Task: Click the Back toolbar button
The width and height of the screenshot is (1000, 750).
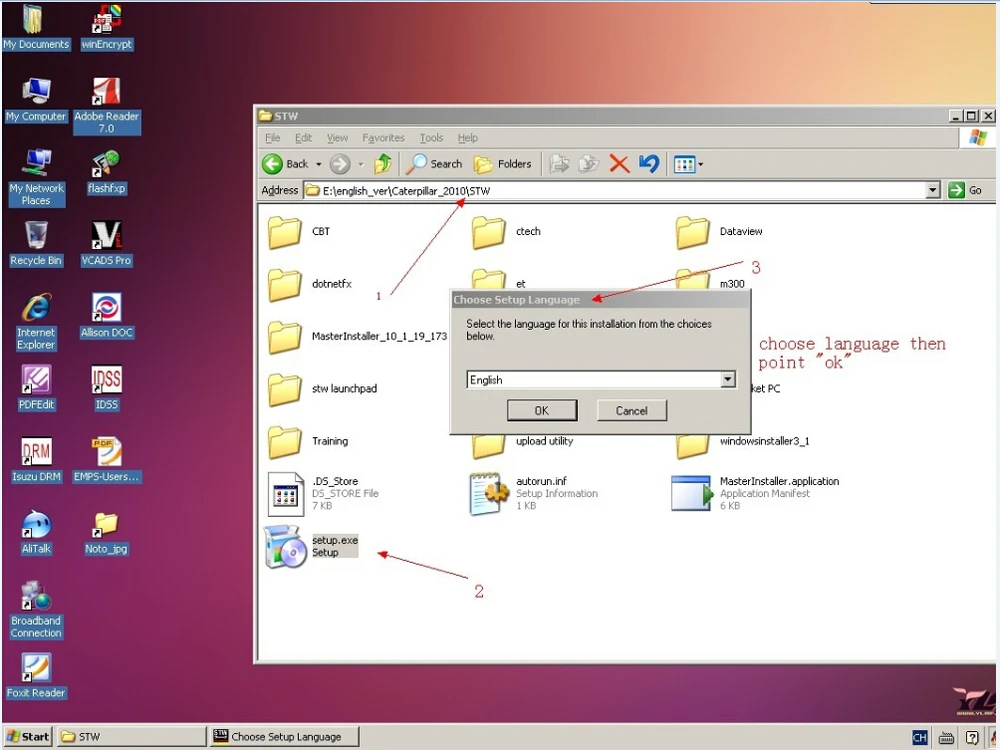Action: point(285,164)
